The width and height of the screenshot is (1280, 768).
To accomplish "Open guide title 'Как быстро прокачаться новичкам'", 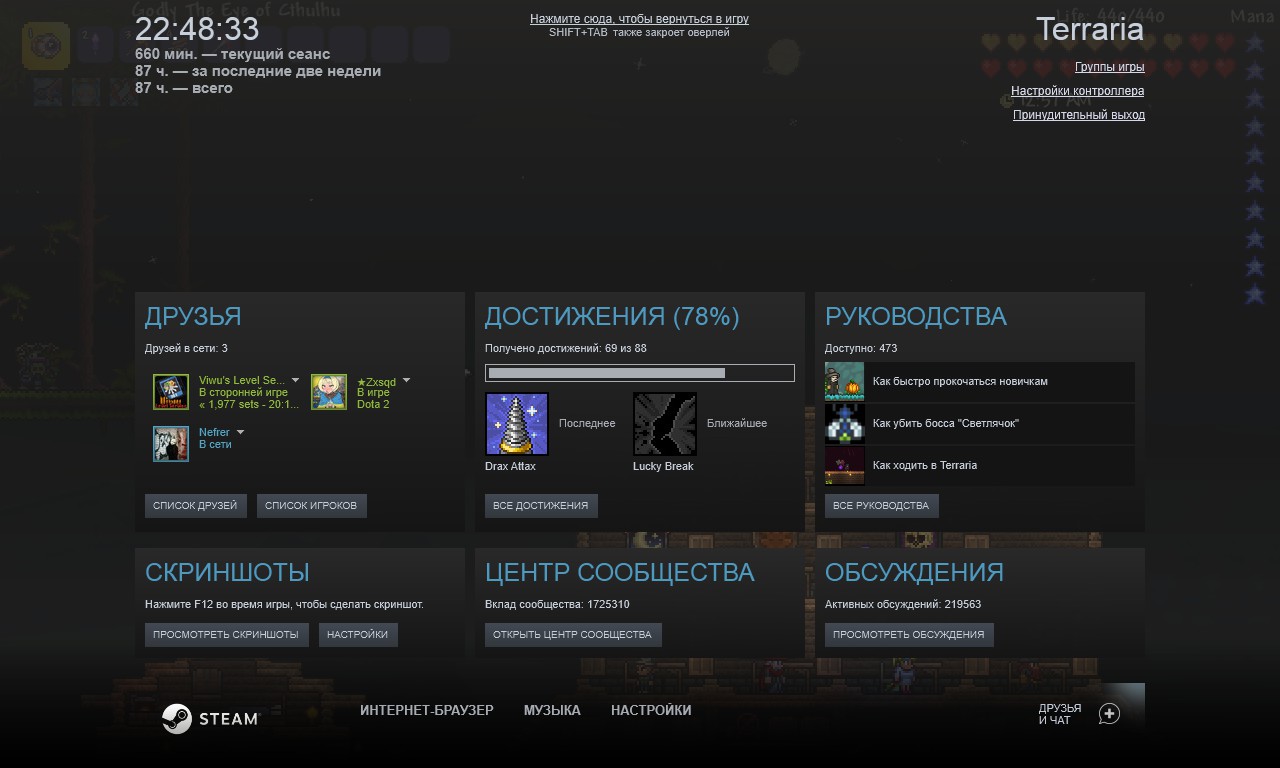I will pos(960,381).
